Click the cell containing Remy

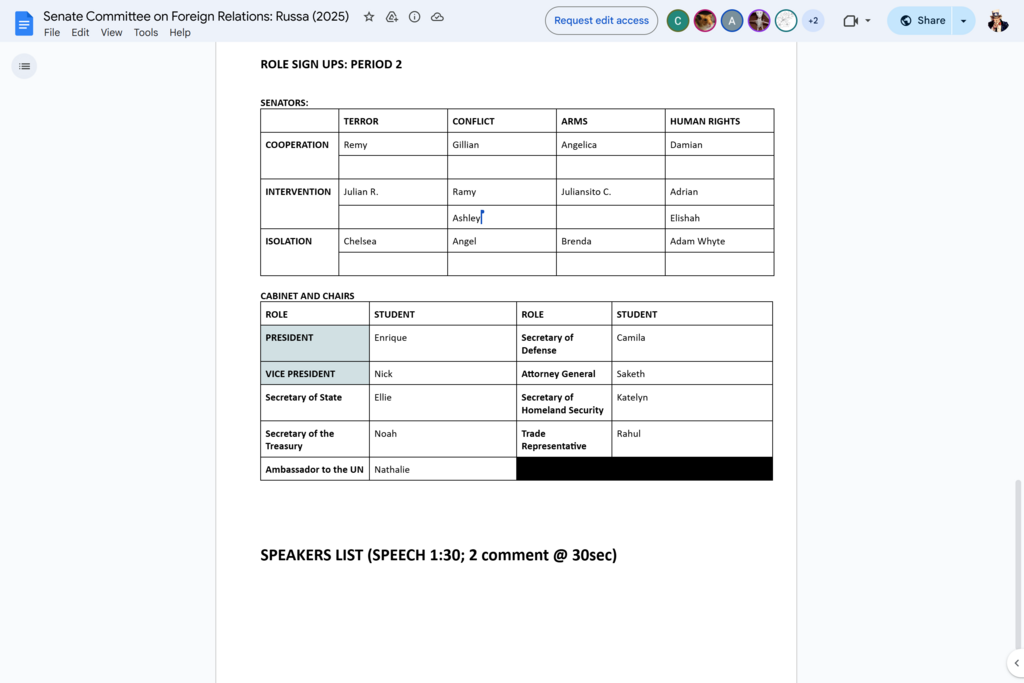coord(393,144)
